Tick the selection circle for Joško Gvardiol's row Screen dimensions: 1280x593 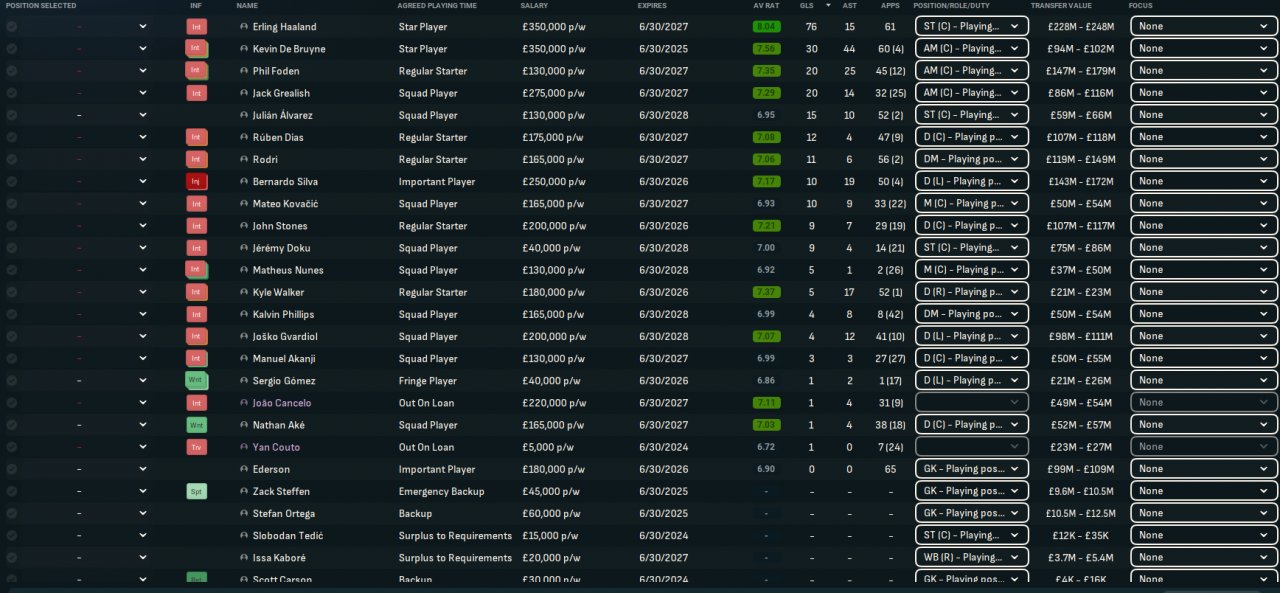point(11,336)
